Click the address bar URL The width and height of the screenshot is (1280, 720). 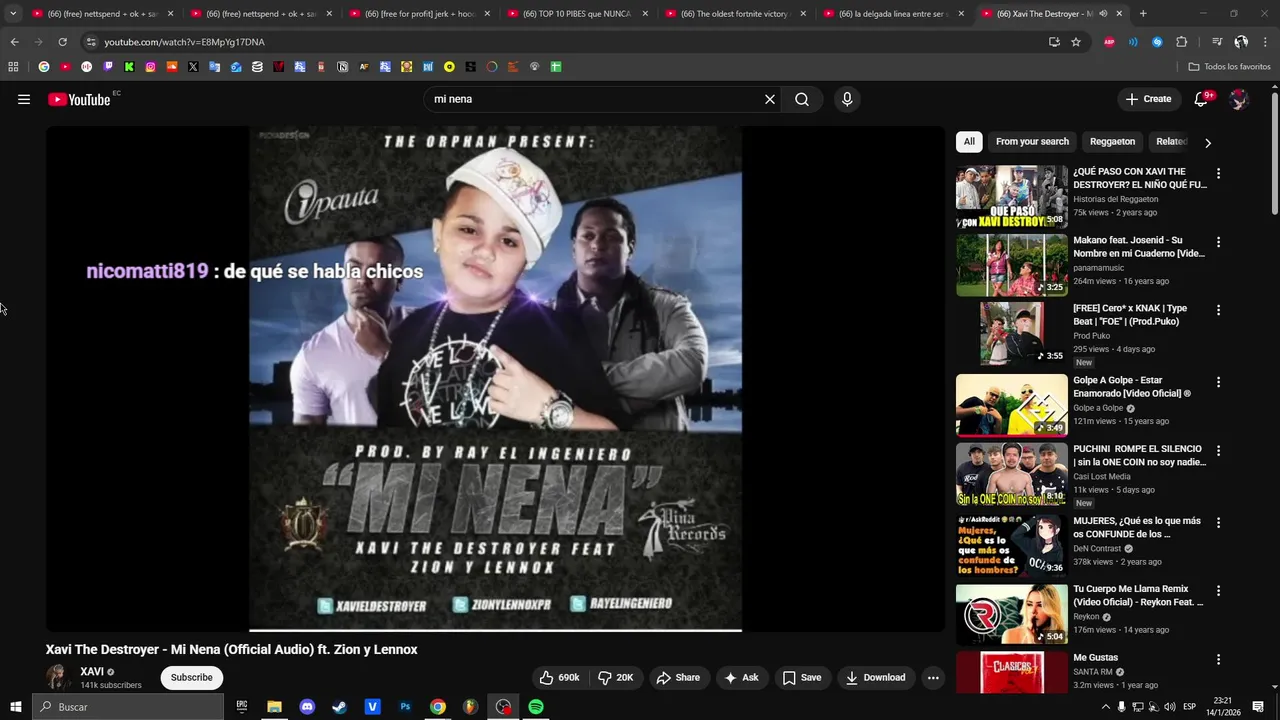coord(184,42)
